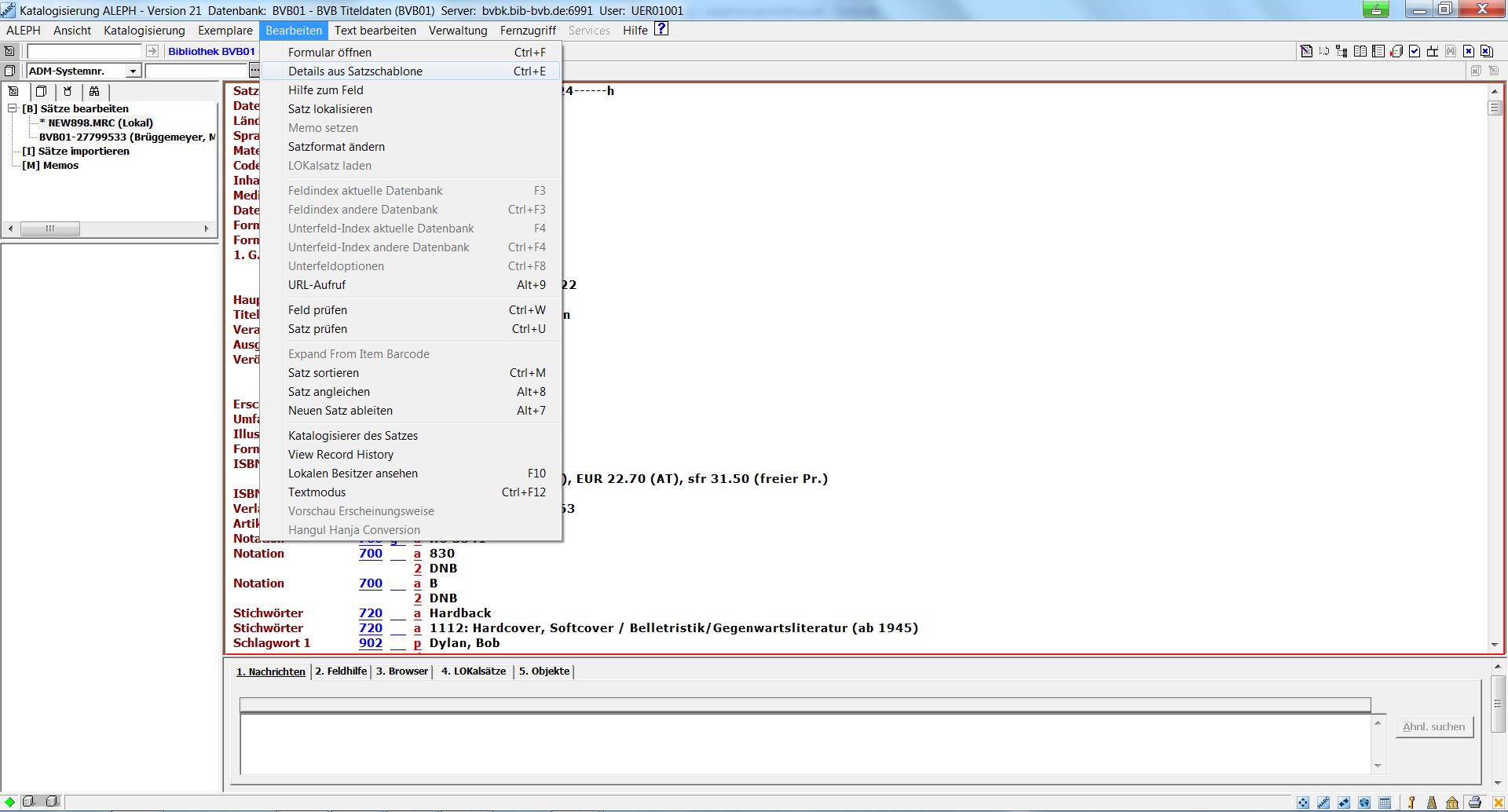The width and height of the screenshot is (1508, 812).
Task: Click the golden key icon in status bar
Action: [x=1411, y=803]
